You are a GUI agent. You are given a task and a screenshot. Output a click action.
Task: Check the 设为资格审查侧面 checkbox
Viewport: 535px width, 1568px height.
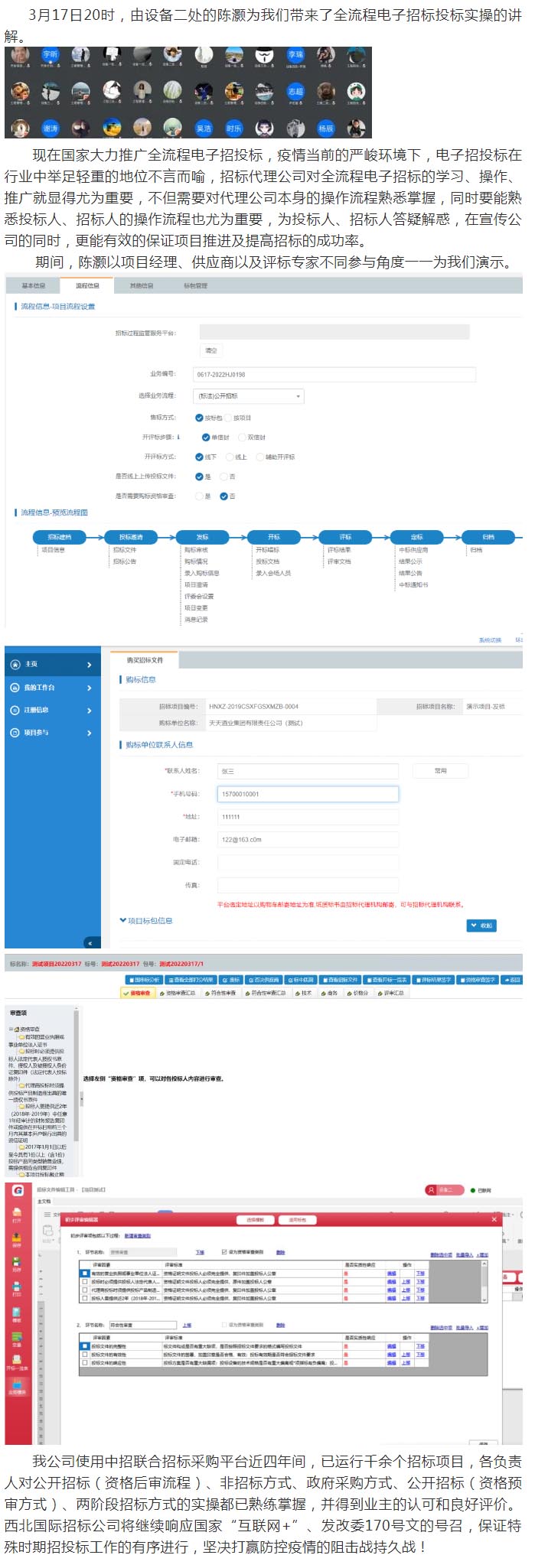pyautogui.click(x=224, y=1252)
